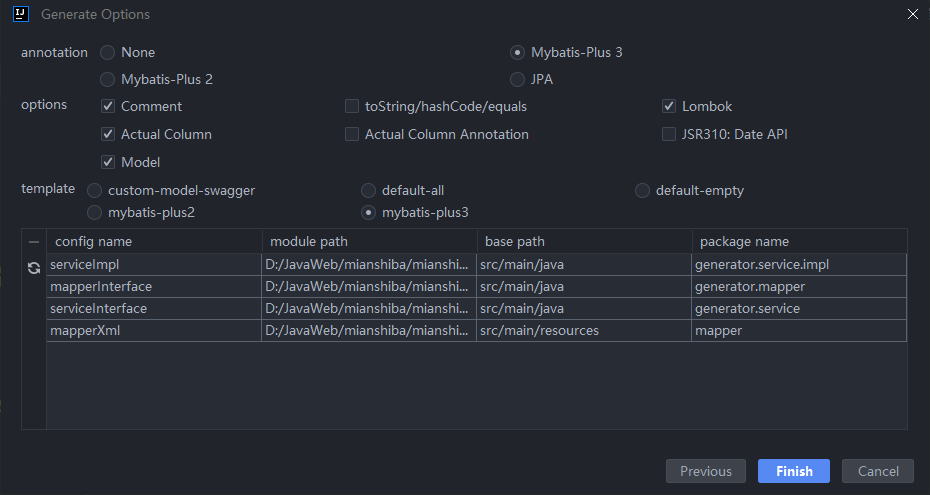Go back with the Previous button
The image size is (930, 495).
(706, 471)
